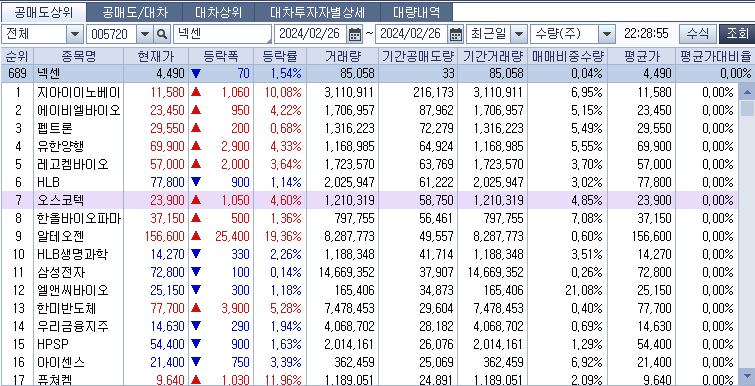Select the 오스코텍 row
755x386 pixels.
[370, 200]
